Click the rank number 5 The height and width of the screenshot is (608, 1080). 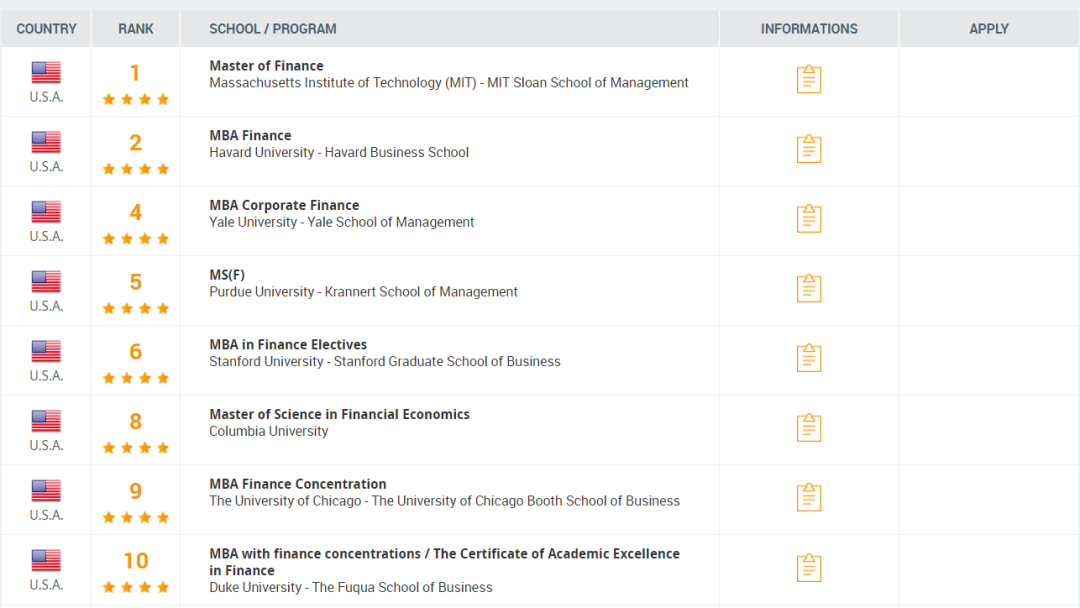tap(136, 282)
